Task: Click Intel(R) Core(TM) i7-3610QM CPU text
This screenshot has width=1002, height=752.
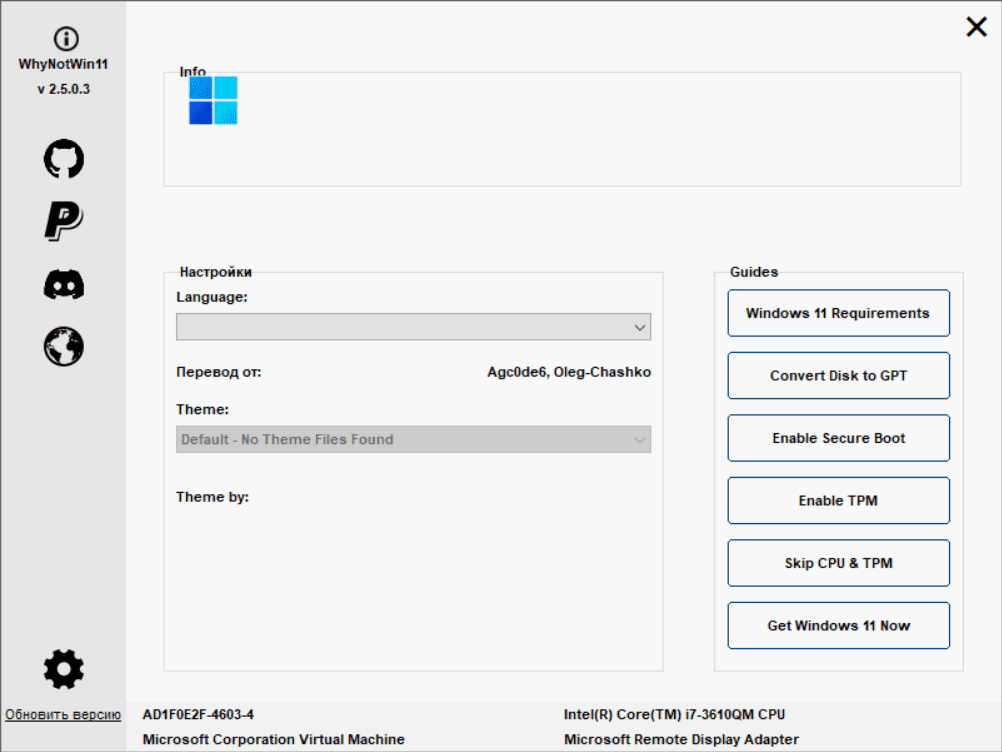Action: pos(674,714)
